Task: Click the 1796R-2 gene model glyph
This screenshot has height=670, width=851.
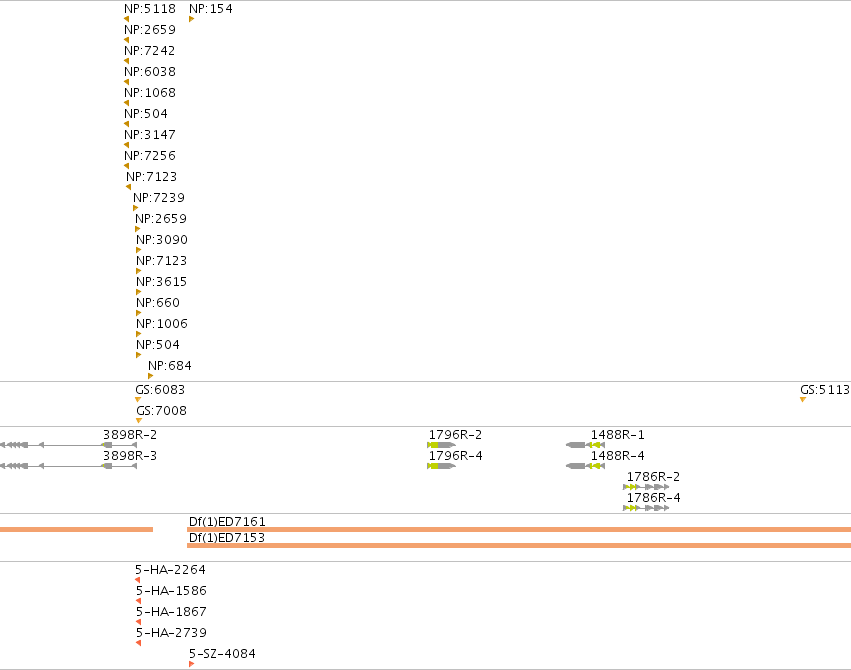Action: coord(441,445)
